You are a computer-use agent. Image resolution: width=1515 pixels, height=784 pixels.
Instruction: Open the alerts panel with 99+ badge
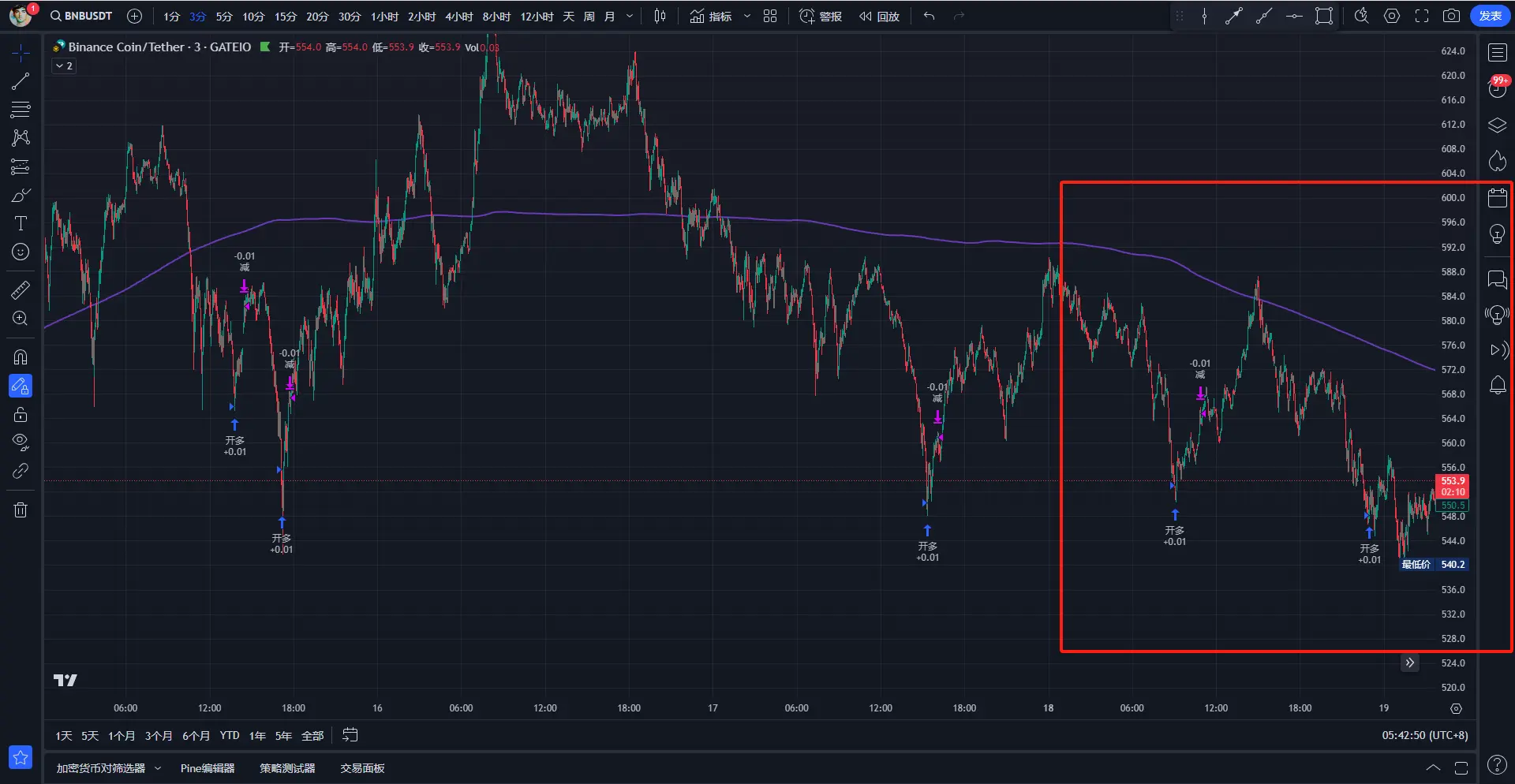pos(1497,88)
